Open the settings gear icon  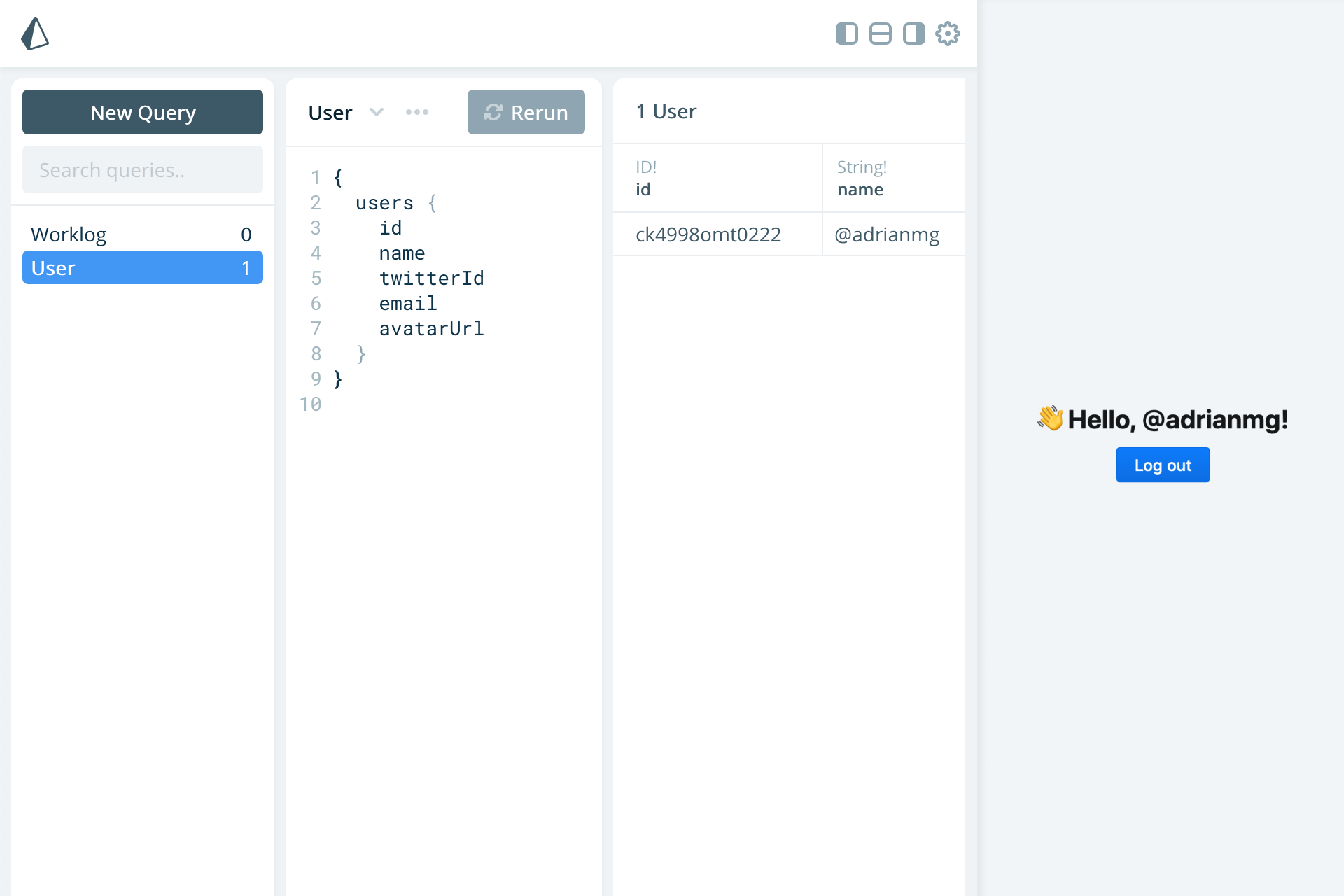pyautogui.click(x=947, y=34)
